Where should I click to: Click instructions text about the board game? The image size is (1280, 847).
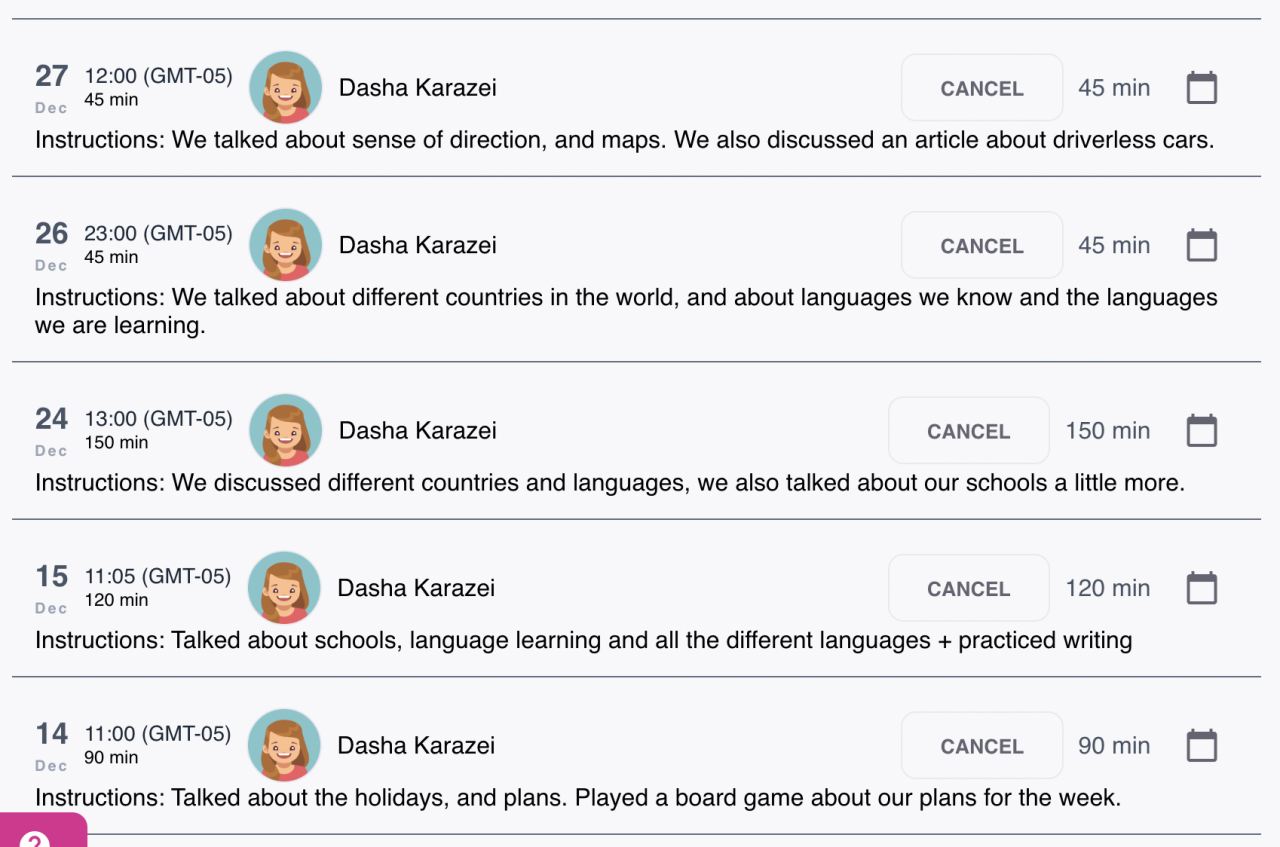[x=578, y=798]
